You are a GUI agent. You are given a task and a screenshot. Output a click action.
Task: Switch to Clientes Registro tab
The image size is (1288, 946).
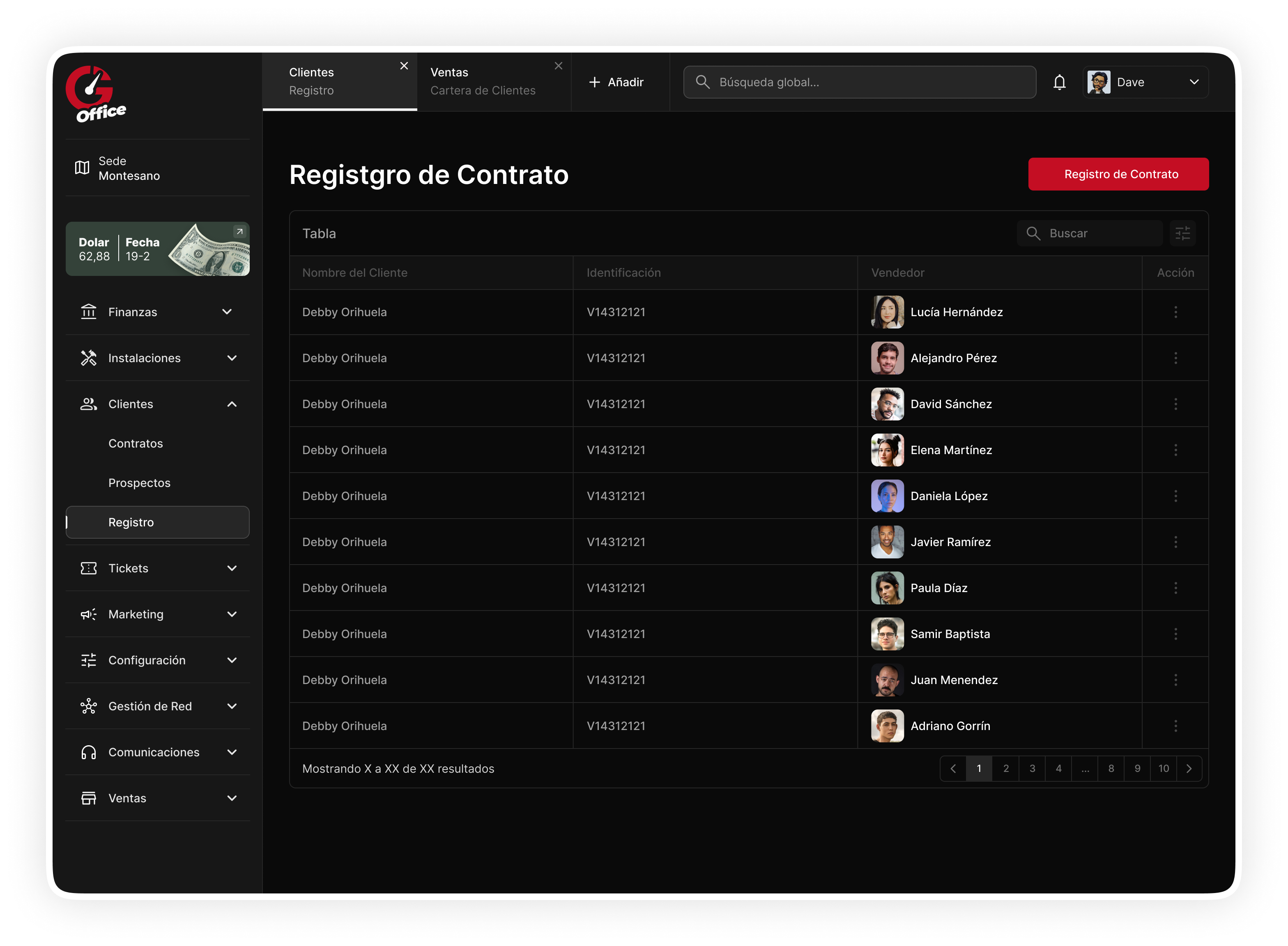(340, 81)
